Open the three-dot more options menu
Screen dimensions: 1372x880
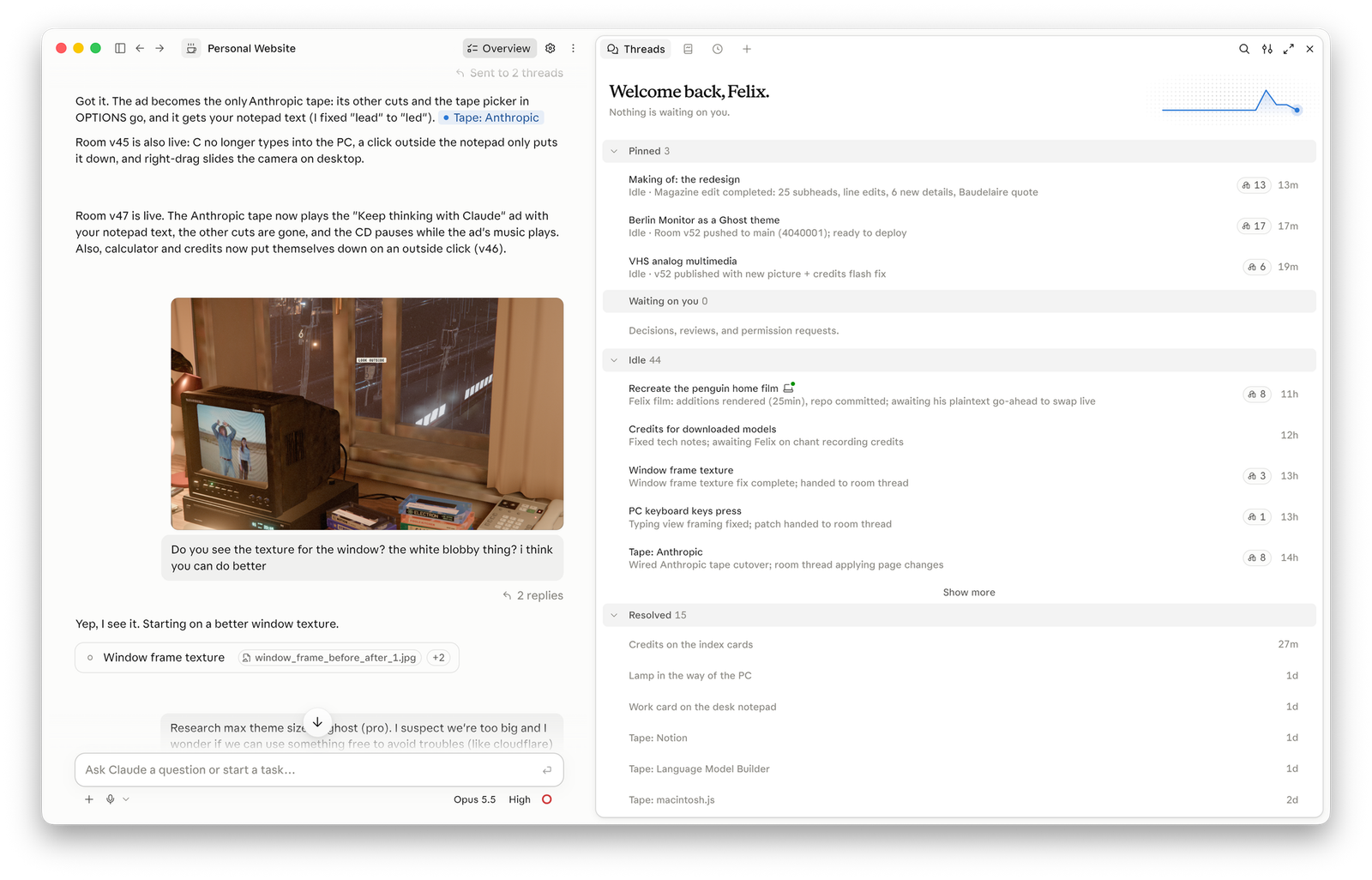pyautogui.click(x=574, y=49)
